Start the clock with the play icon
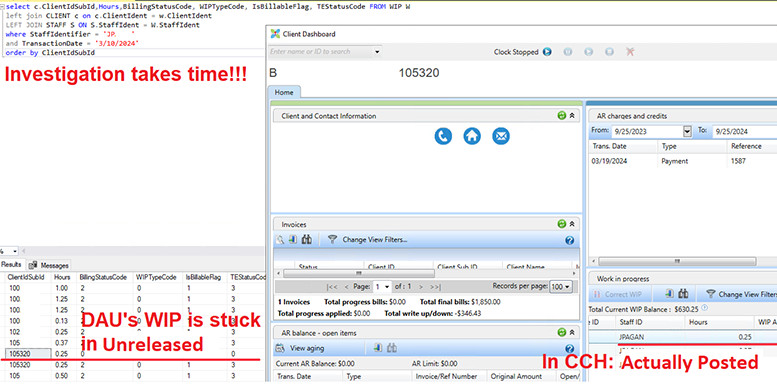 [547, 52]
